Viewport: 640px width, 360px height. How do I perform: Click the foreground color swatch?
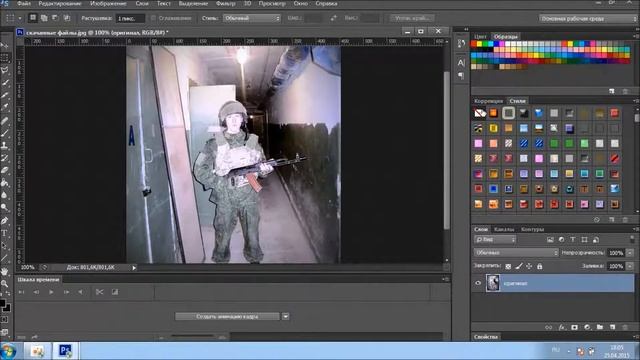[2, 303]
